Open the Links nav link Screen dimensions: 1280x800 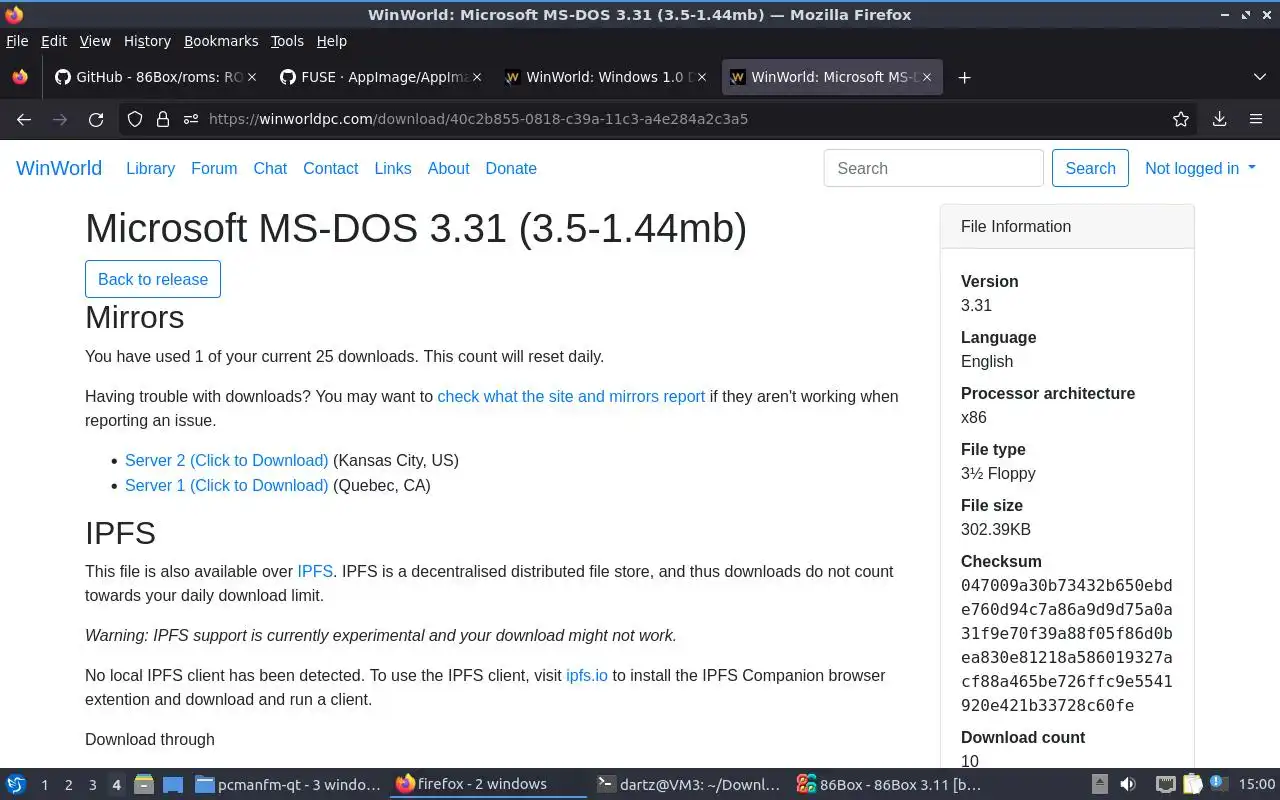point(393,168)
